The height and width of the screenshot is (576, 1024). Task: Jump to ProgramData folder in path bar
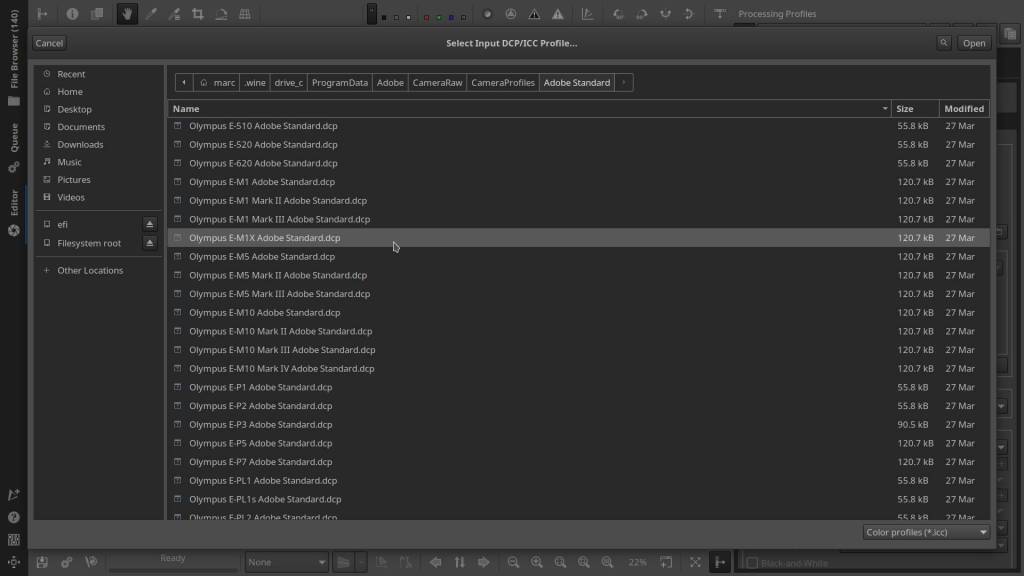tap(340, 82)
